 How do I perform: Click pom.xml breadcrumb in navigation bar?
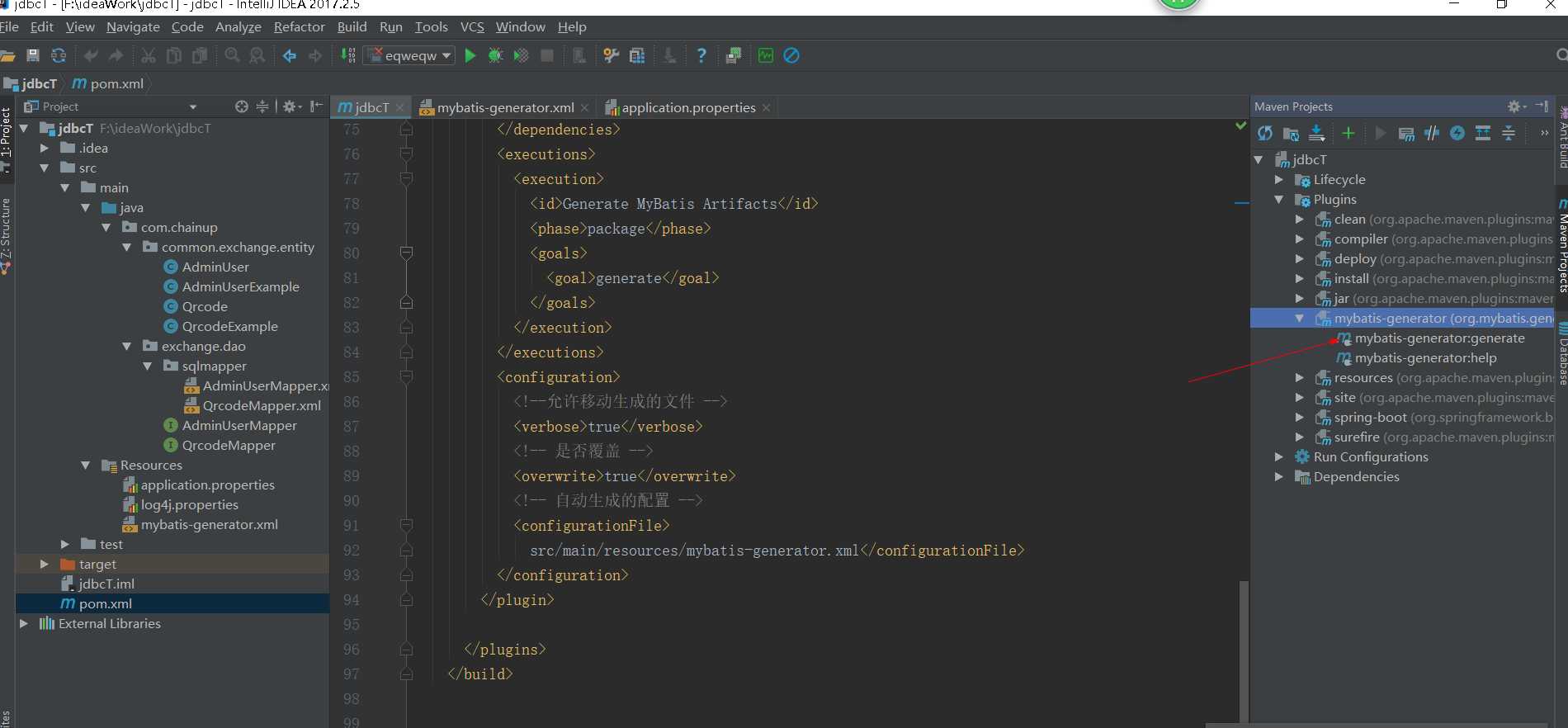(x=108, y=83)
